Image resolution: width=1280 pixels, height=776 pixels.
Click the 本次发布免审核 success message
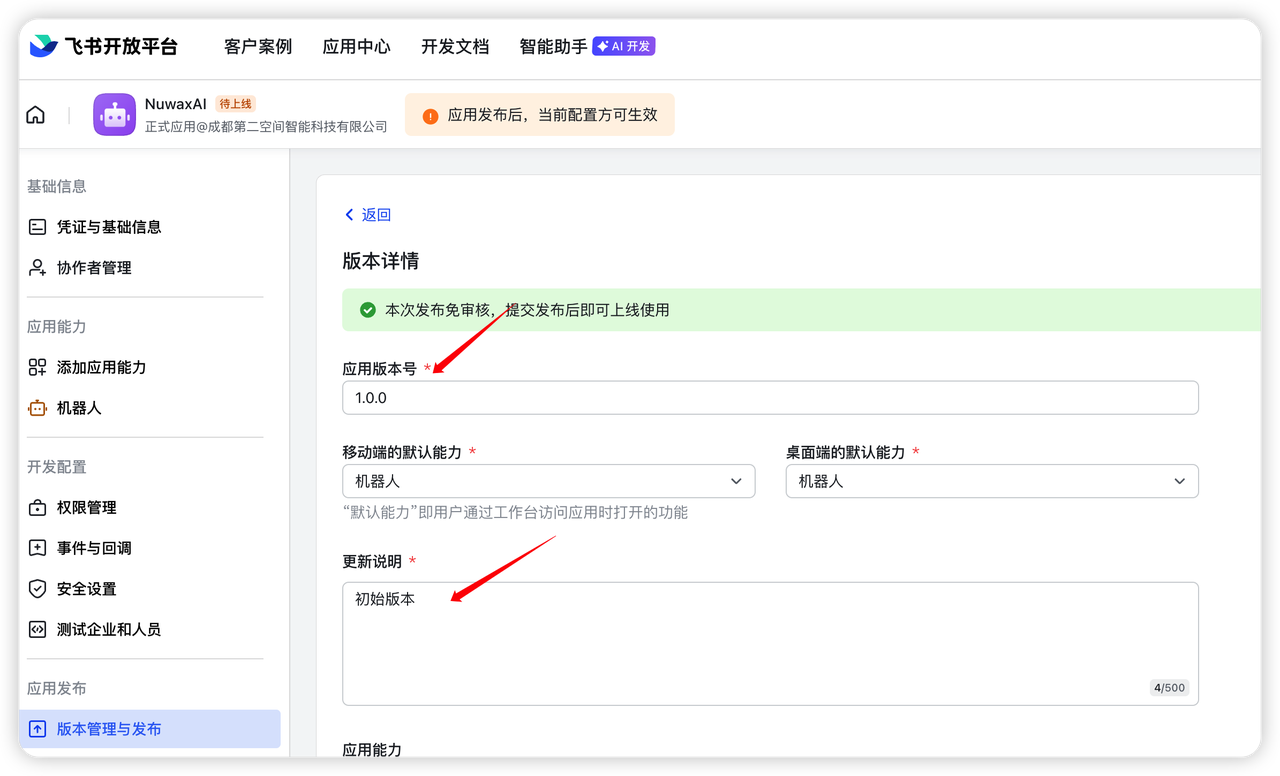point(527,310)
